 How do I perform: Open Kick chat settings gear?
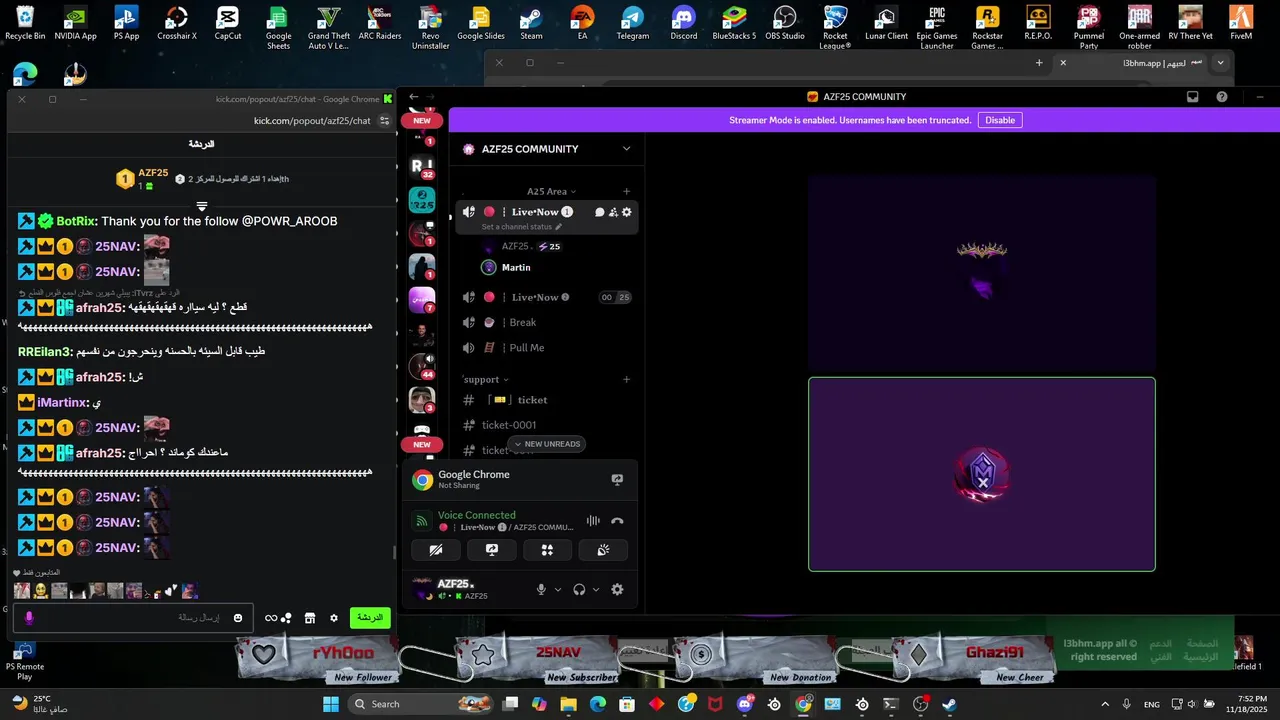[x=334, y=618]
